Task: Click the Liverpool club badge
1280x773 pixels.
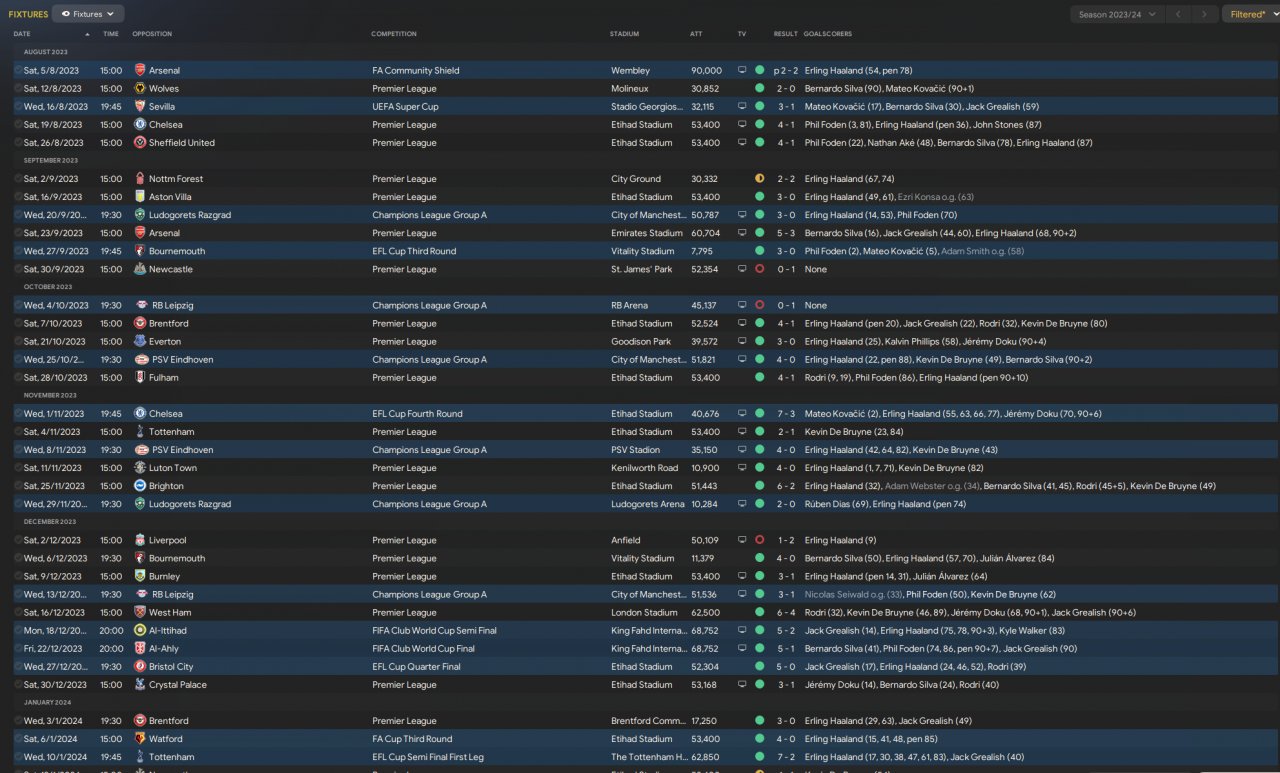Action: click(x=139, y=541)
